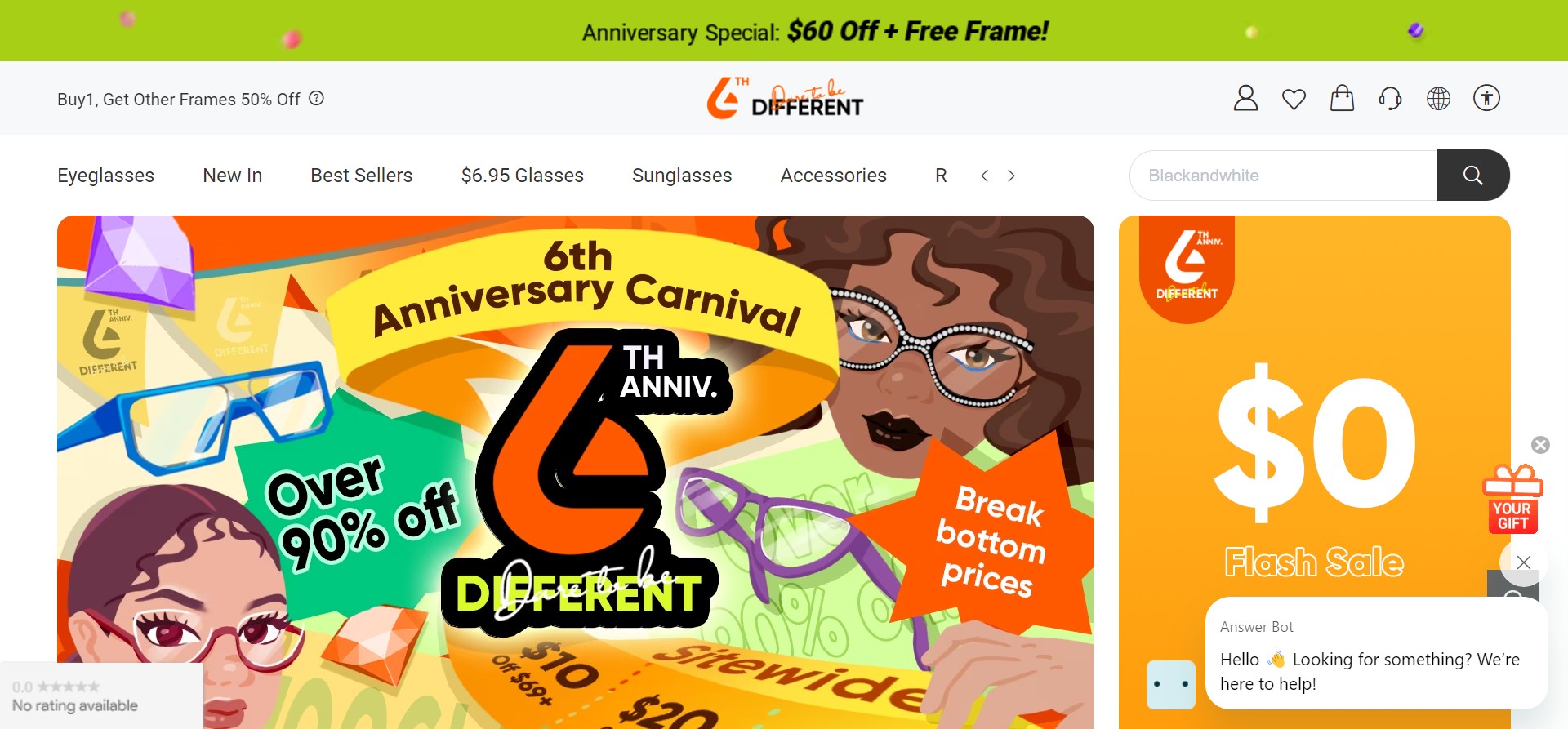The width and height of the screenshot is (1568, 729).
Task: Close the floating gift widget
Action: pos(1540,445)
